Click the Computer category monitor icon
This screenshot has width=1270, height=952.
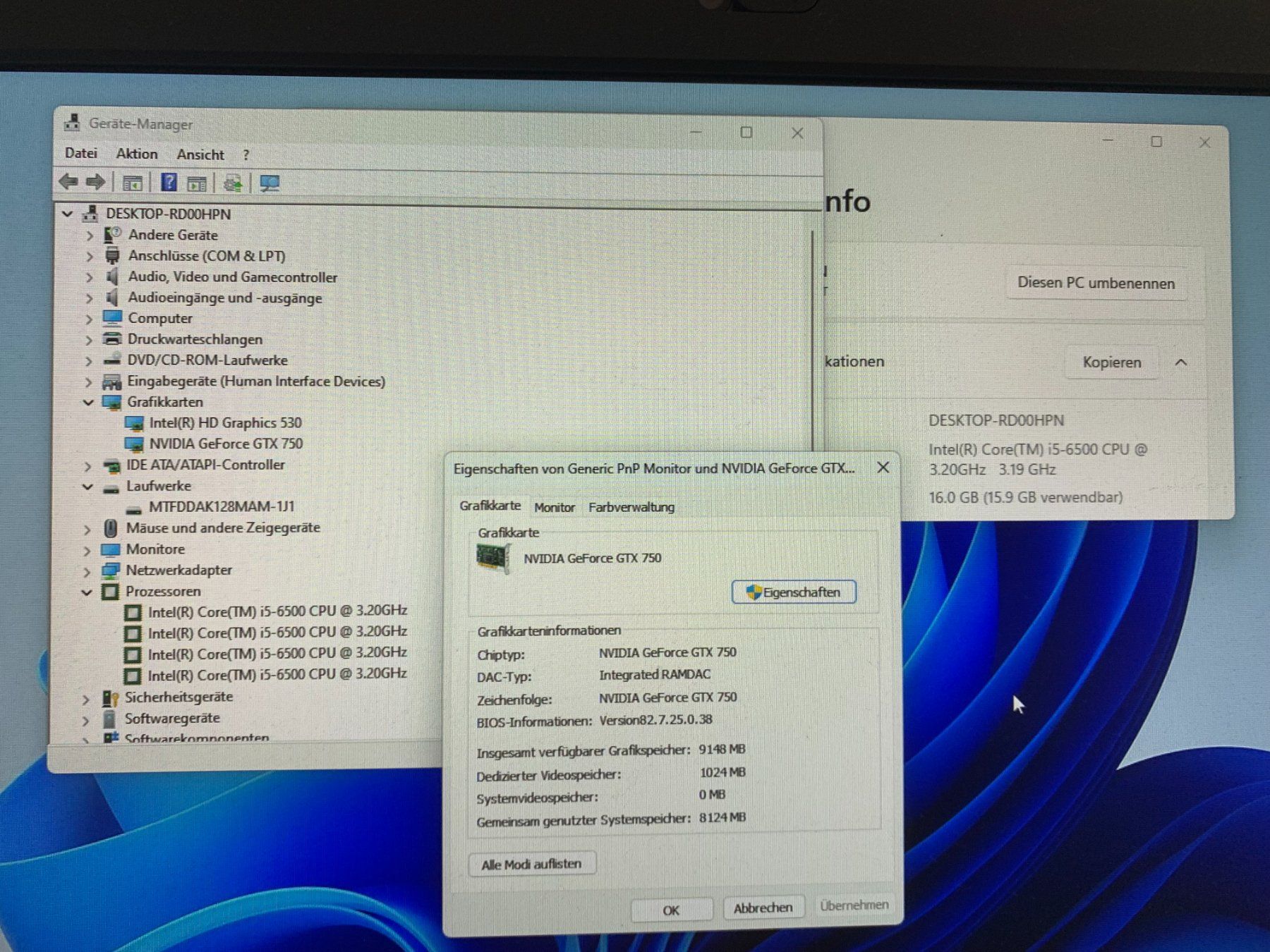[x=112, y=317]
